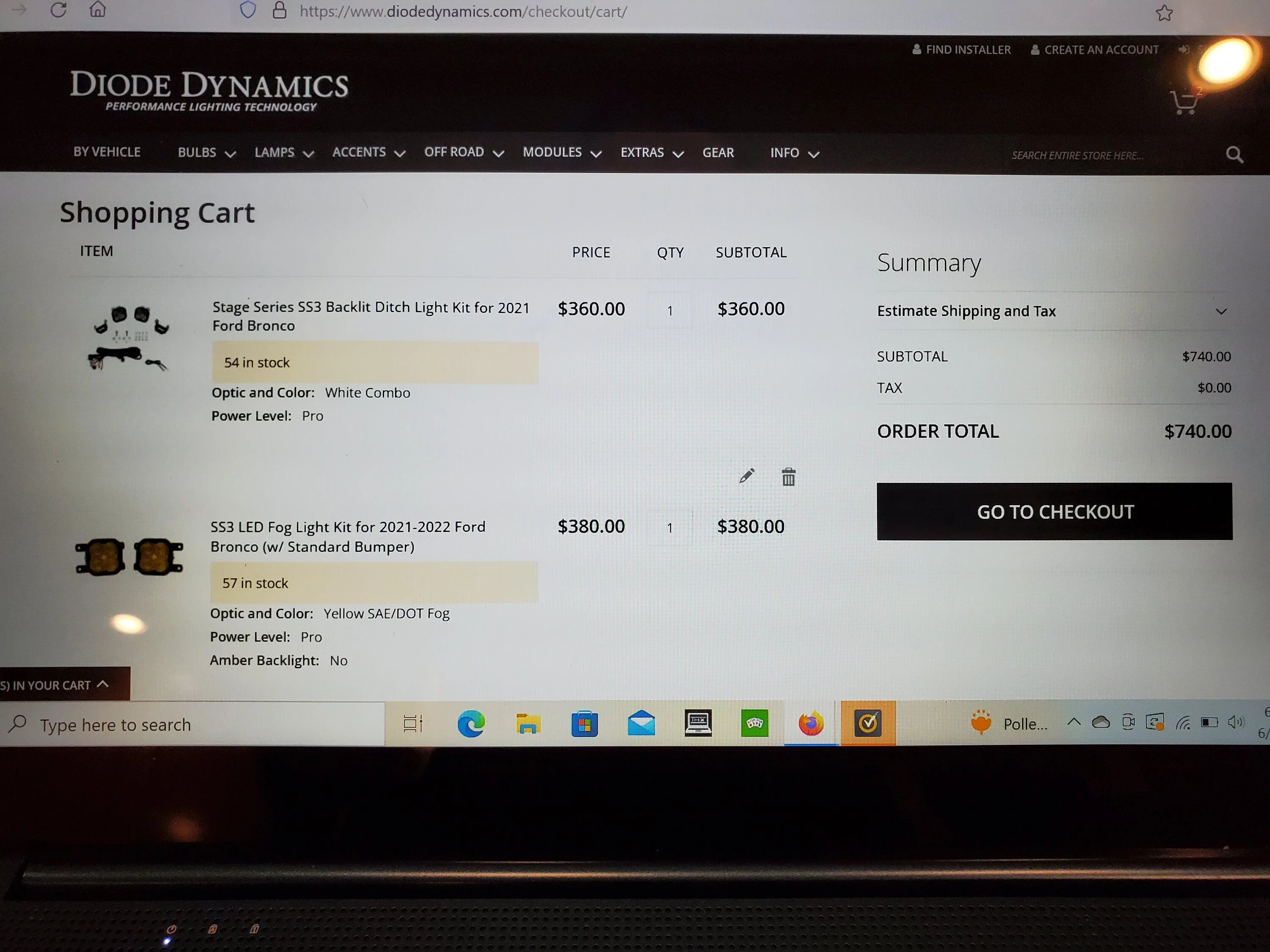Remove the Ditch Light Kit with trash icon
Image resolution: width=1270 pixels, height=952 pixels.
[x=788, y=476]
